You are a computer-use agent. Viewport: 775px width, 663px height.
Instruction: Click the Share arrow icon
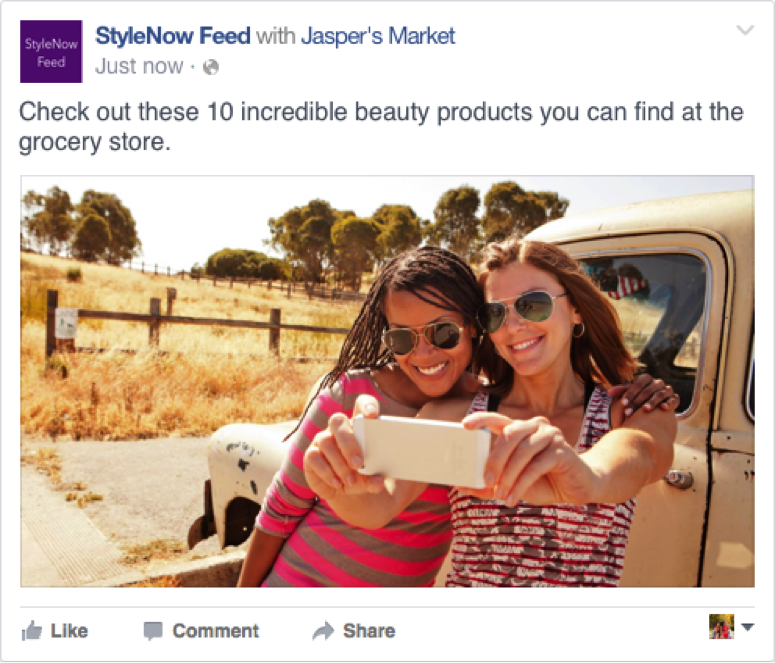point(323,631)
